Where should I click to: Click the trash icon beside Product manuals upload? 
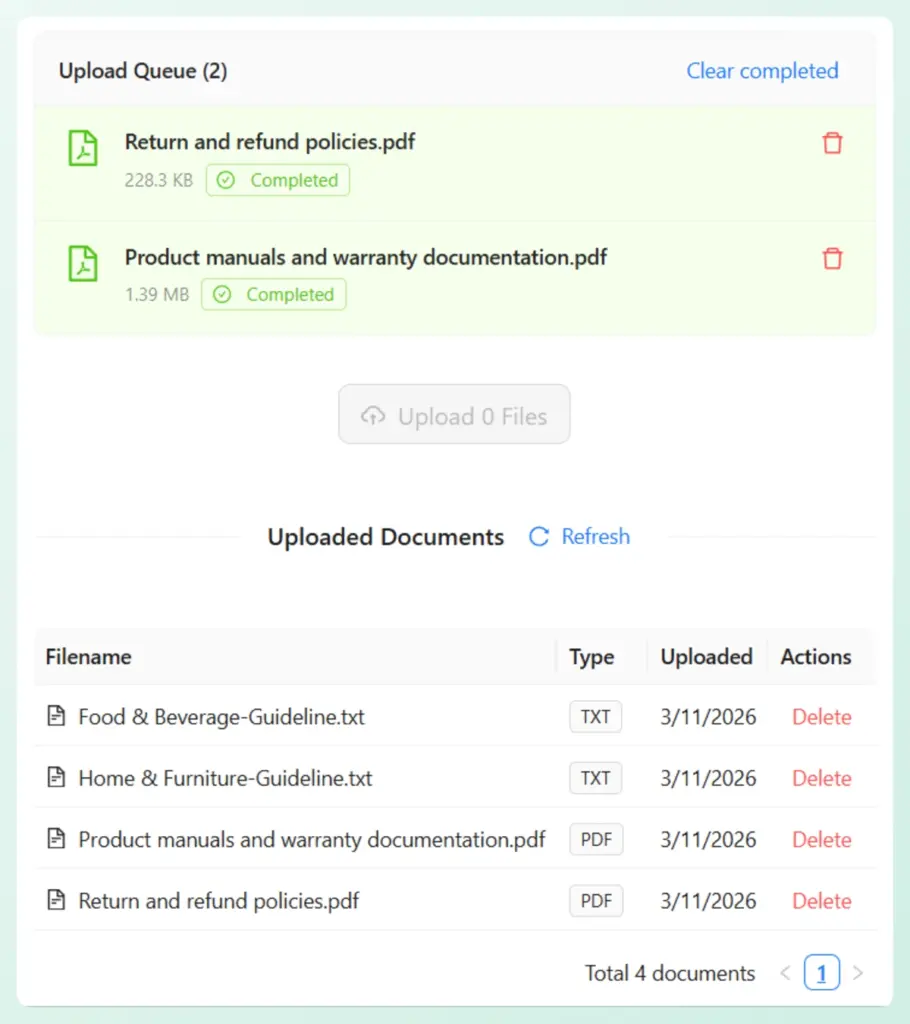pos(832,258)
